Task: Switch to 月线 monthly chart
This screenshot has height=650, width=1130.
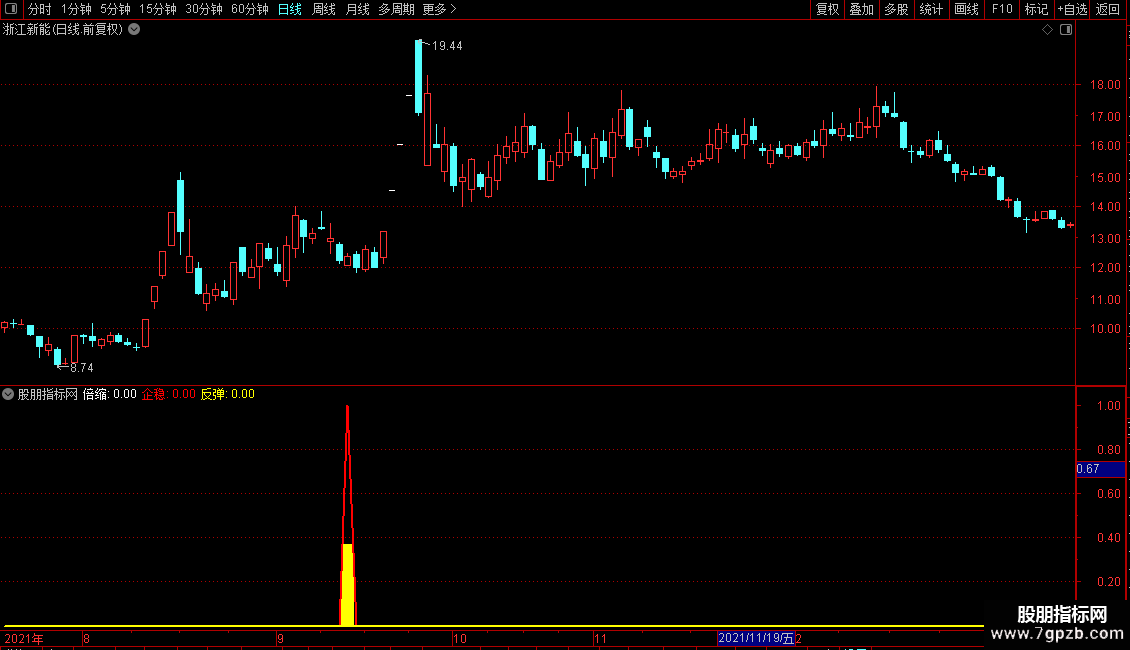Action: point(357,9)
